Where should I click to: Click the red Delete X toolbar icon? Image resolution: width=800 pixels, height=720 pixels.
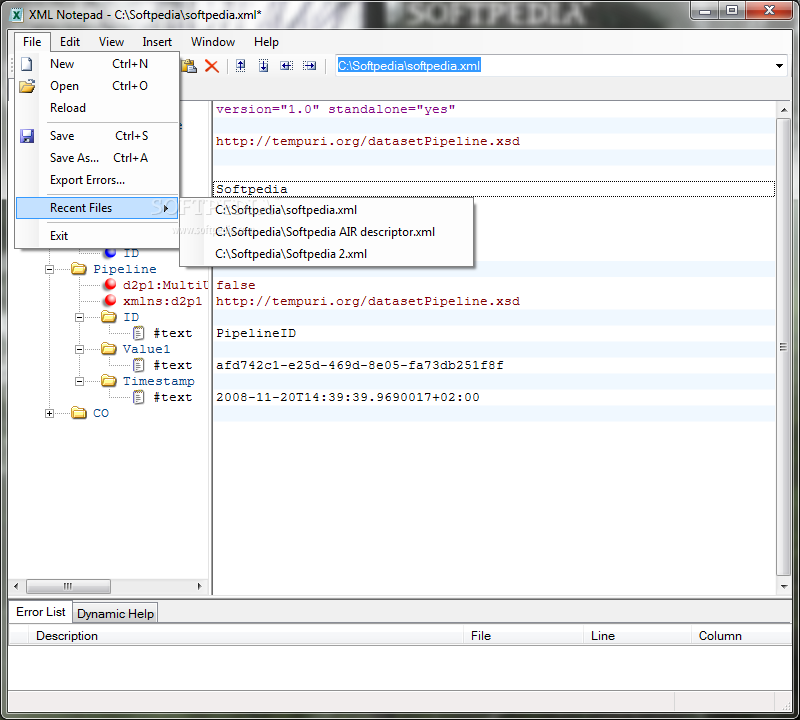pos(212,66)
